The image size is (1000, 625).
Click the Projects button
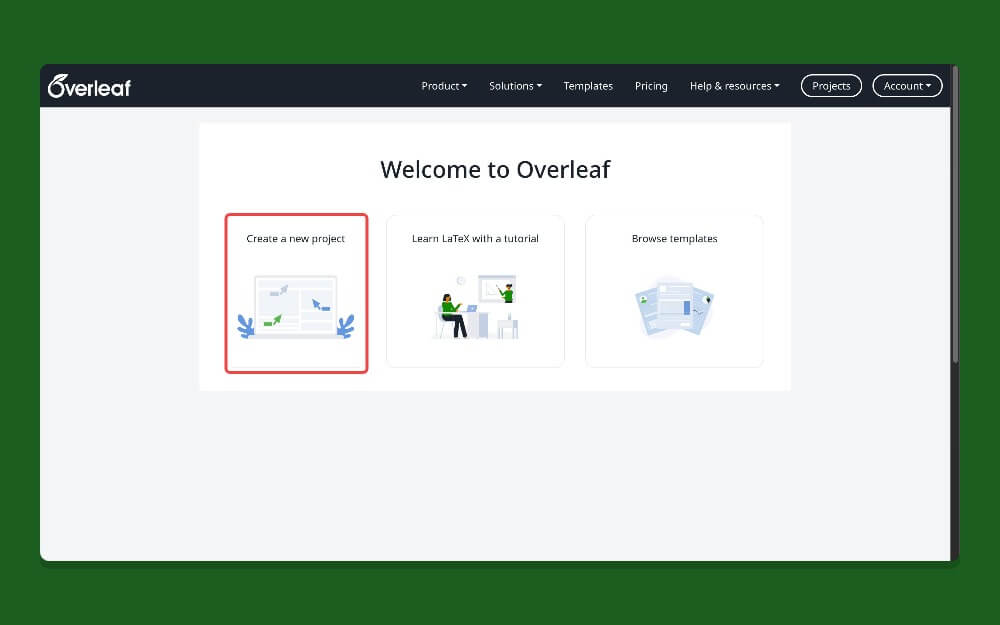click(831, 86)
